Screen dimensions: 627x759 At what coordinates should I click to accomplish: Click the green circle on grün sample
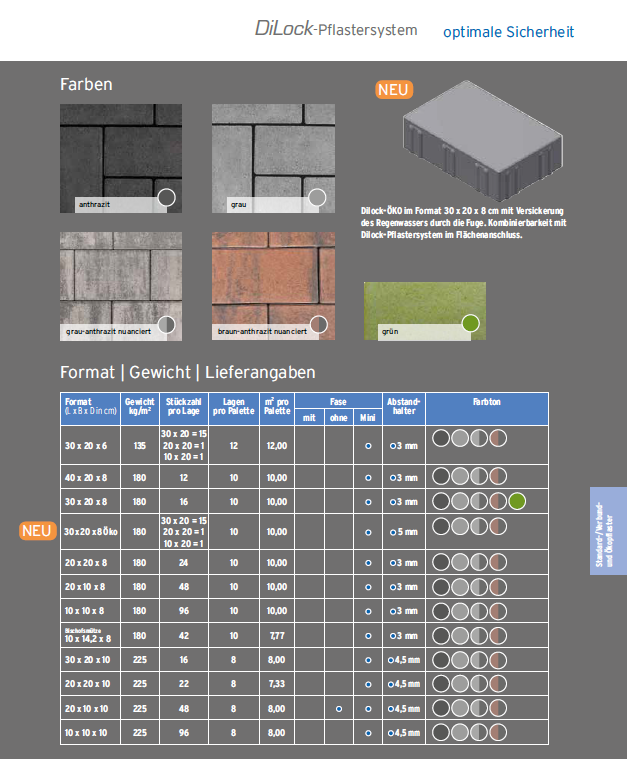[470, 323]
